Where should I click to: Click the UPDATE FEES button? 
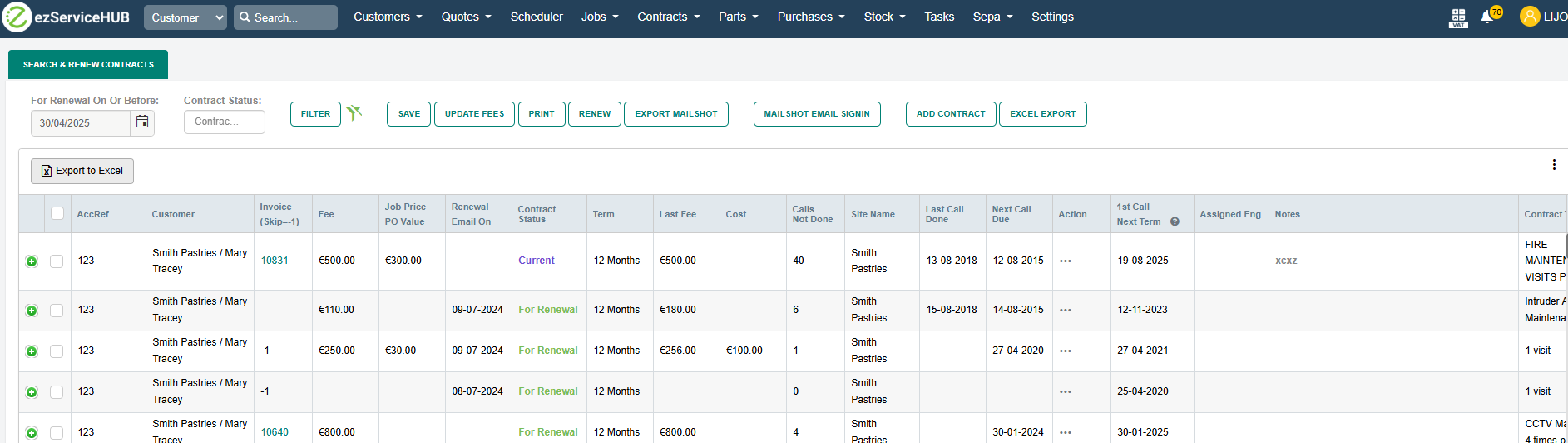(x=474, y=114)
